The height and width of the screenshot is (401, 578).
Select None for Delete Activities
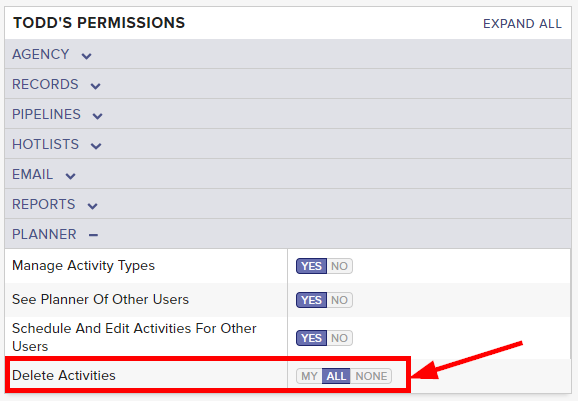pos(371,376)
